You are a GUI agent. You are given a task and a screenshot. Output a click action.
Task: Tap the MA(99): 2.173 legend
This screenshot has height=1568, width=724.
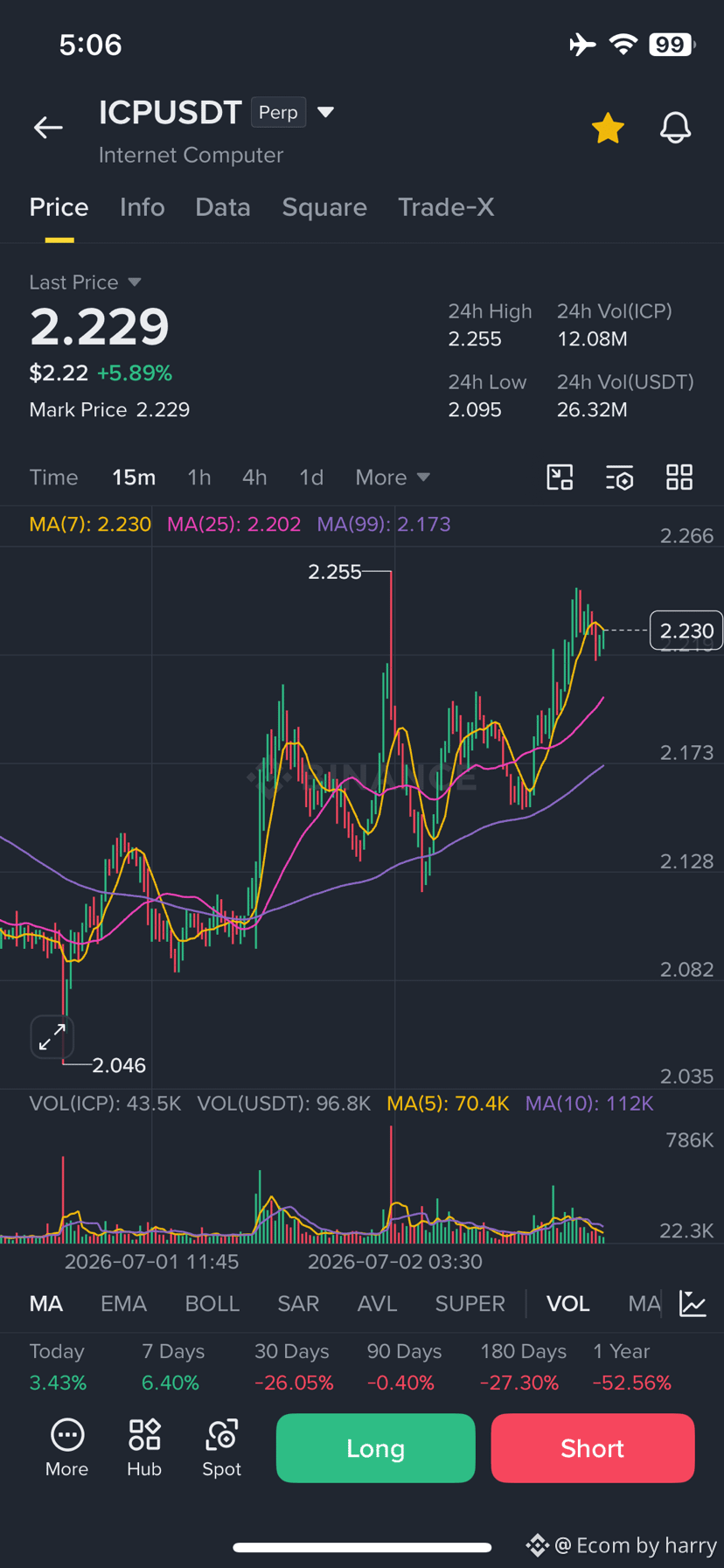pos(384,525)
